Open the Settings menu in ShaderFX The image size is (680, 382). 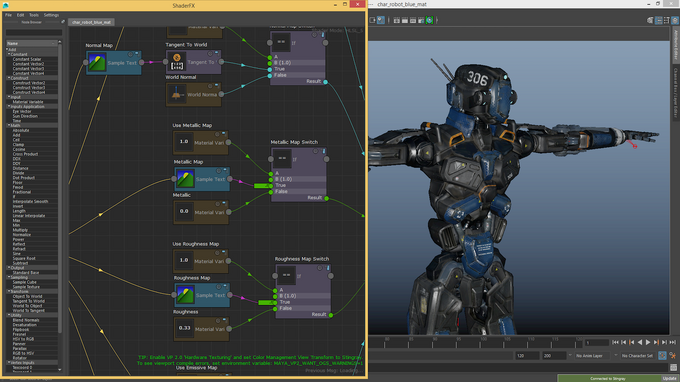(51, 15)
